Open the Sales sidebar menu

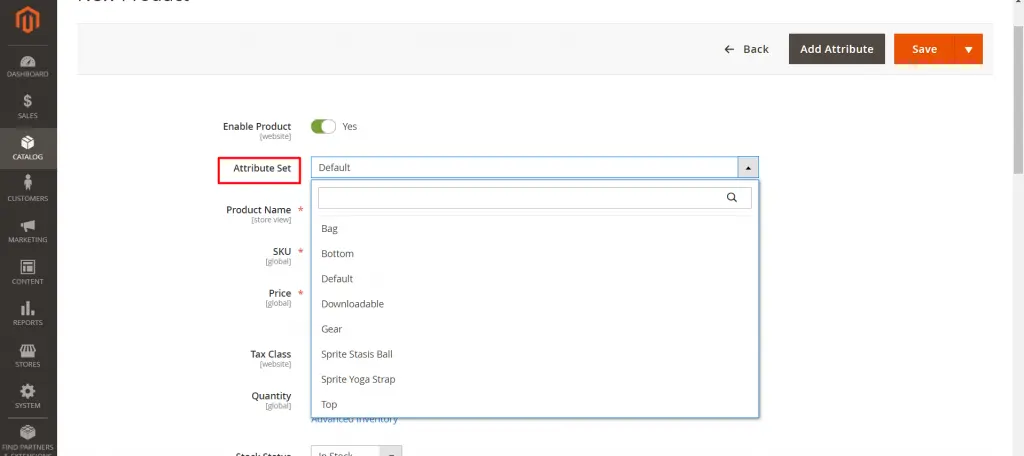click(28, 107)
